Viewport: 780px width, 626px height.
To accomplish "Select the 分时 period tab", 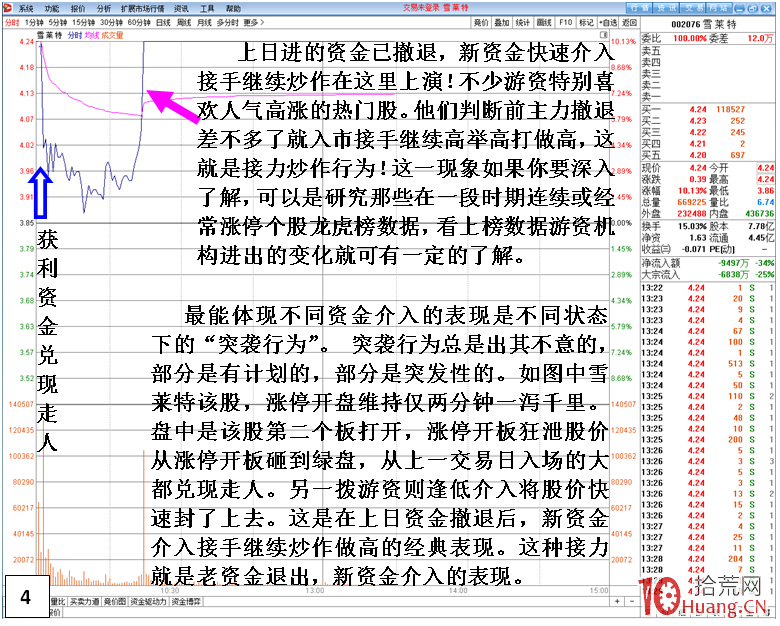I will (12, 22).
